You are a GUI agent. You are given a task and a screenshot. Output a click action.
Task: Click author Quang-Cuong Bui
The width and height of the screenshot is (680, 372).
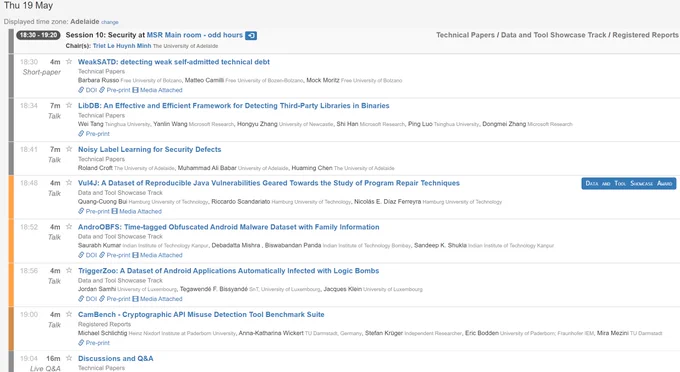102,202
